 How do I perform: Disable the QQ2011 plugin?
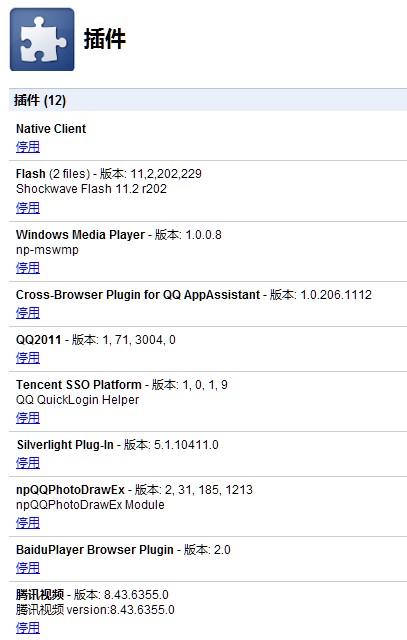pyautogui.click(x=28, y=358)
